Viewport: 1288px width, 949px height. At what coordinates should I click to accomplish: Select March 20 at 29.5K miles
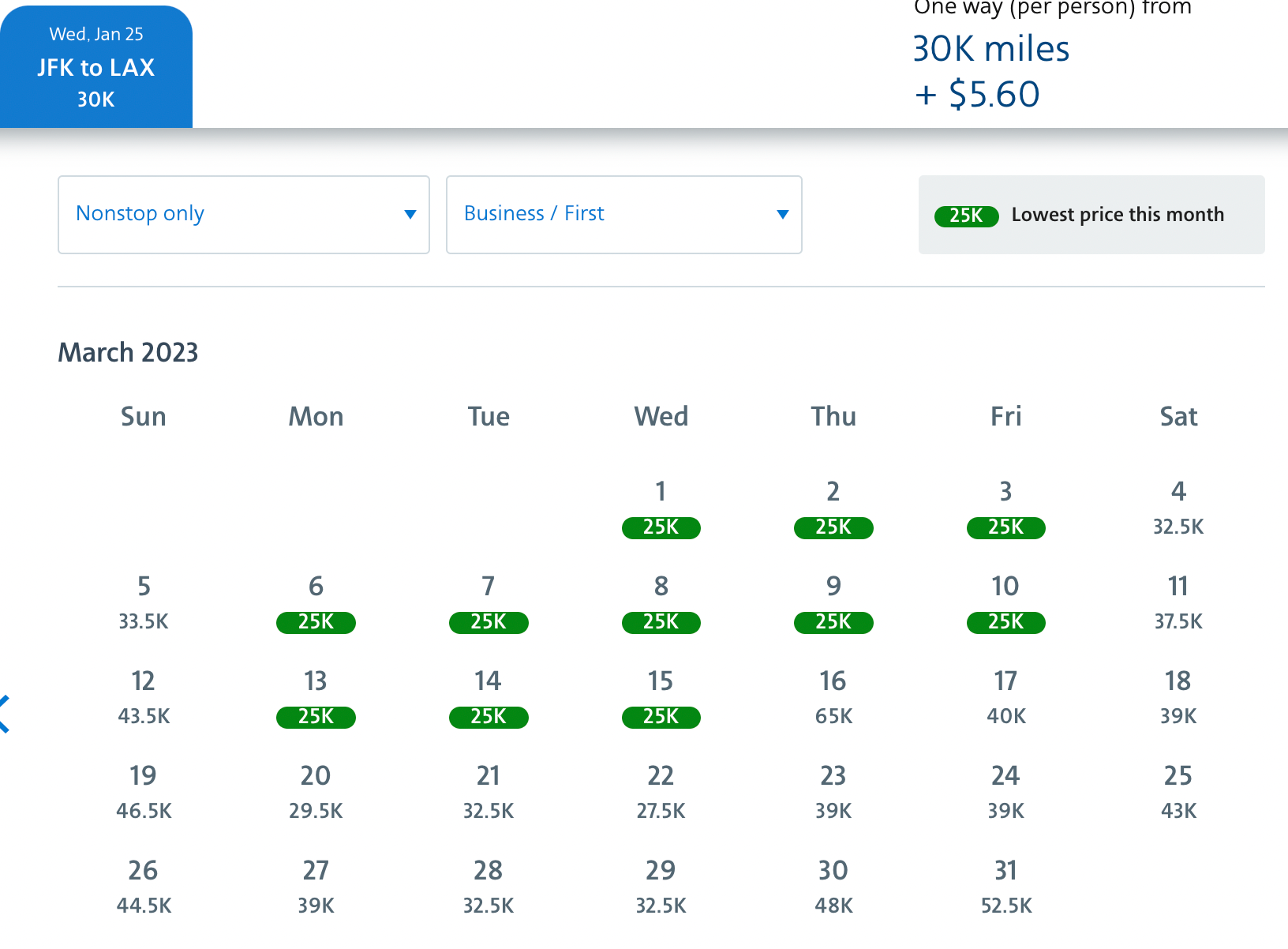click(316, 793)
